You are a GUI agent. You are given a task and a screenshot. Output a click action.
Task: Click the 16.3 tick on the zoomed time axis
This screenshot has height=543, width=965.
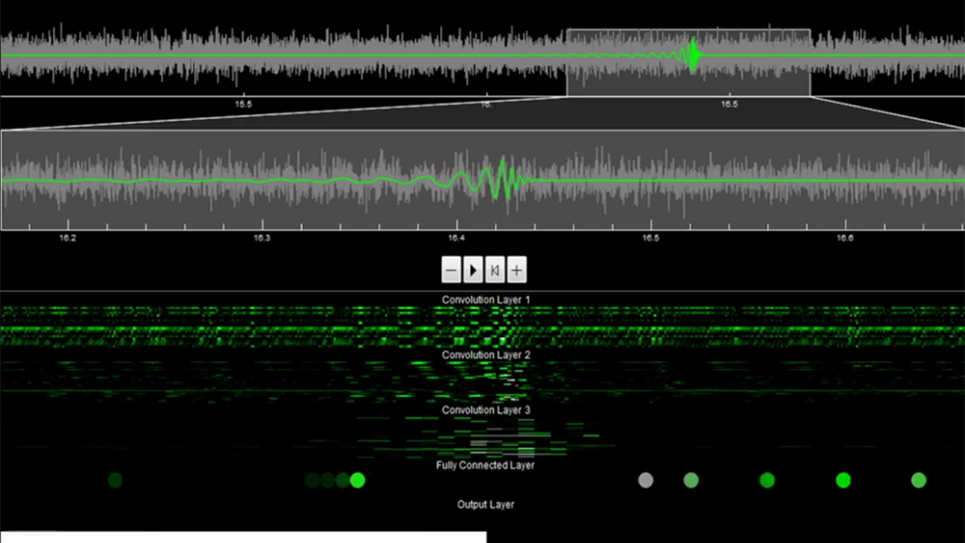(262, 238)
